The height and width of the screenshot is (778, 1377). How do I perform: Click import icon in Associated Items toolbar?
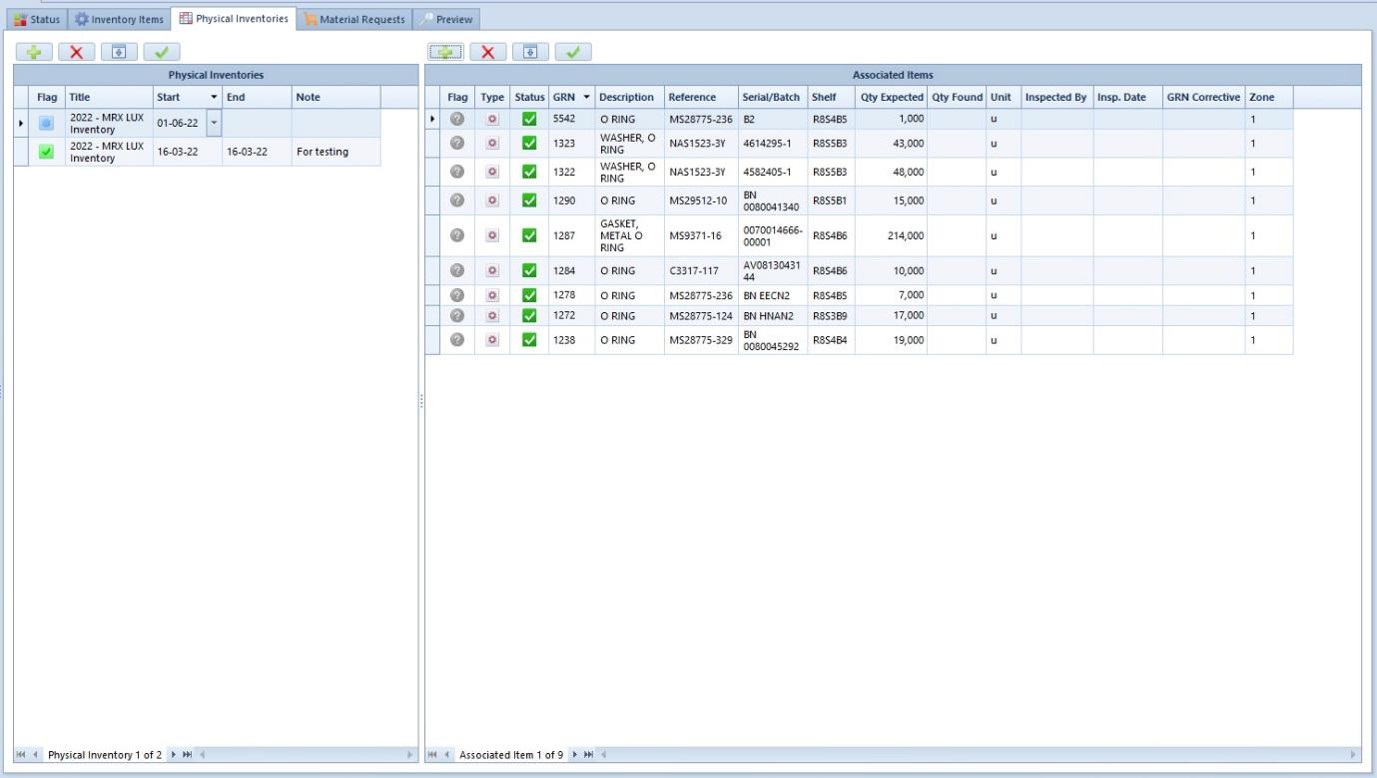(531, 52)
